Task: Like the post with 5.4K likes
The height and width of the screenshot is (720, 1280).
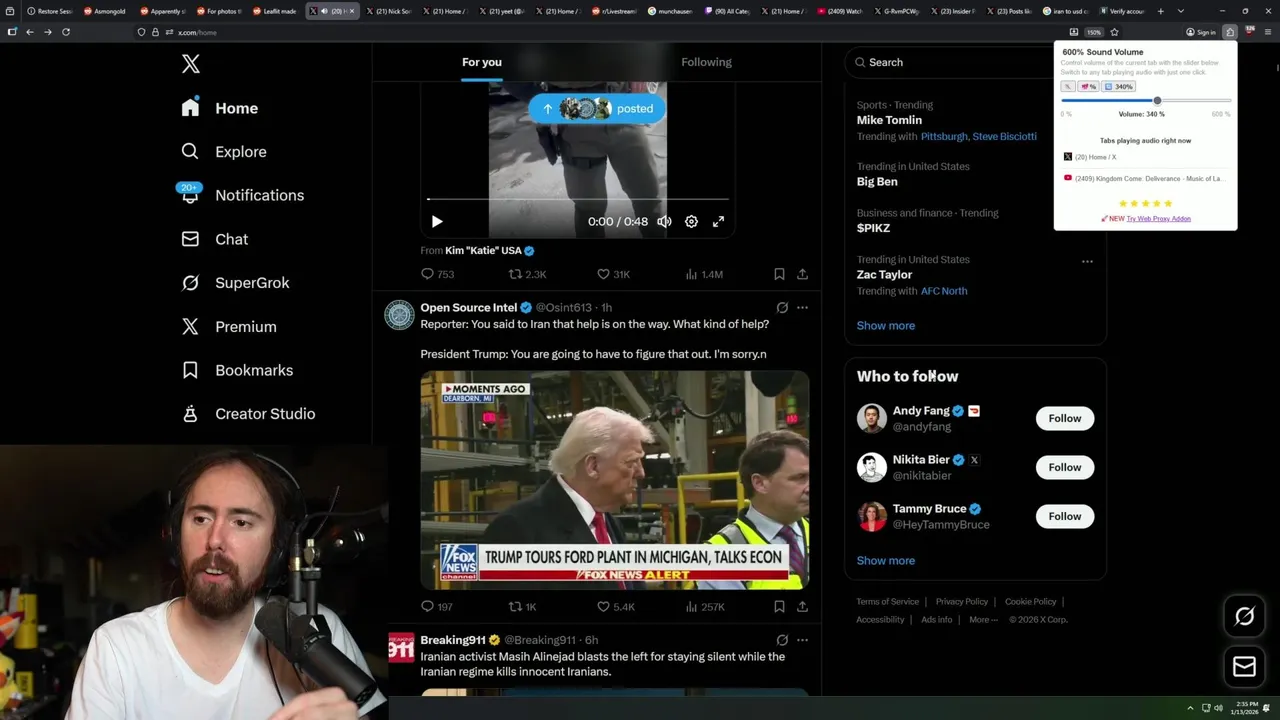Action: point(616,607)
